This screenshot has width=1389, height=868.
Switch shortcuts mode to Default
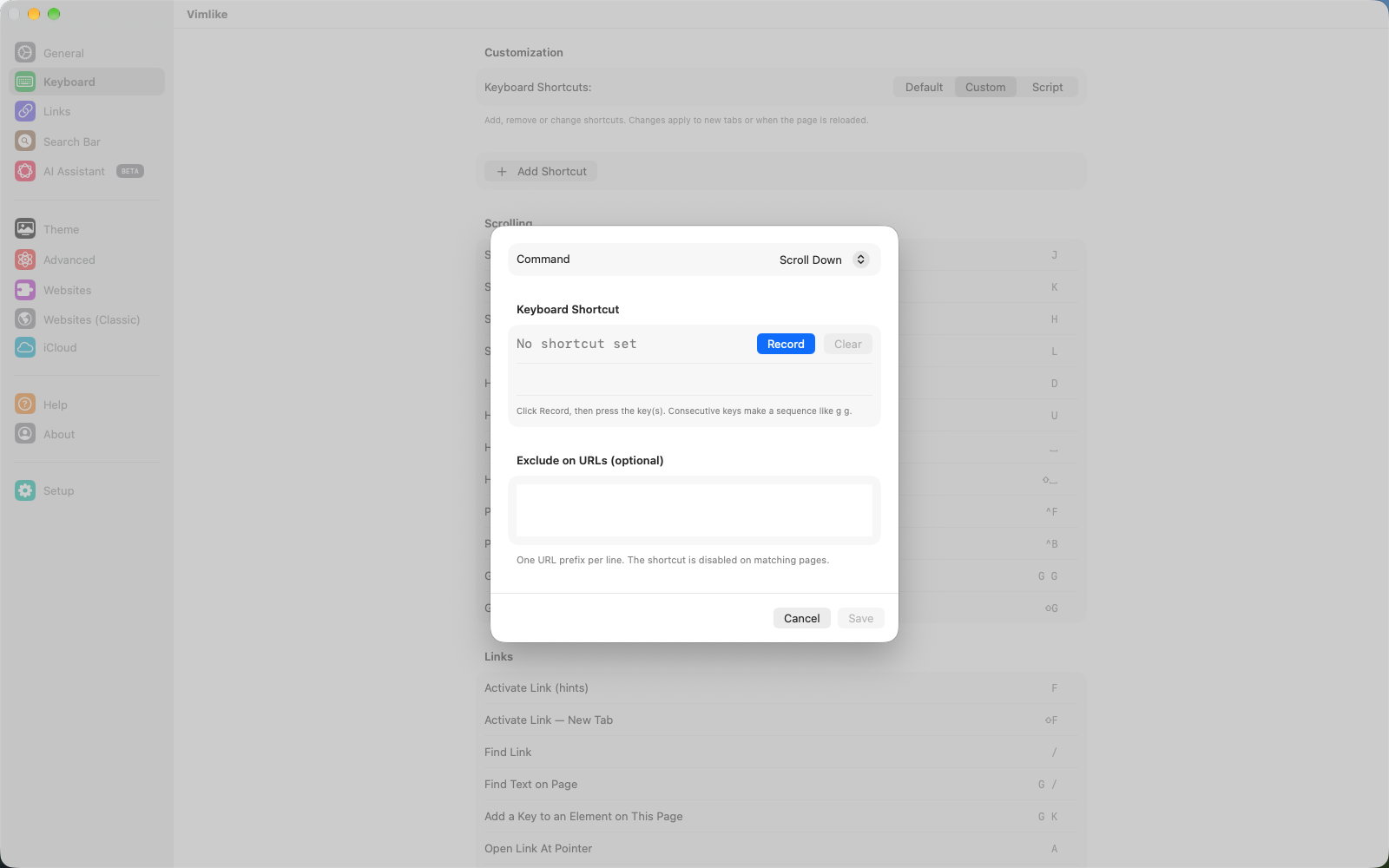pos(924,88)
